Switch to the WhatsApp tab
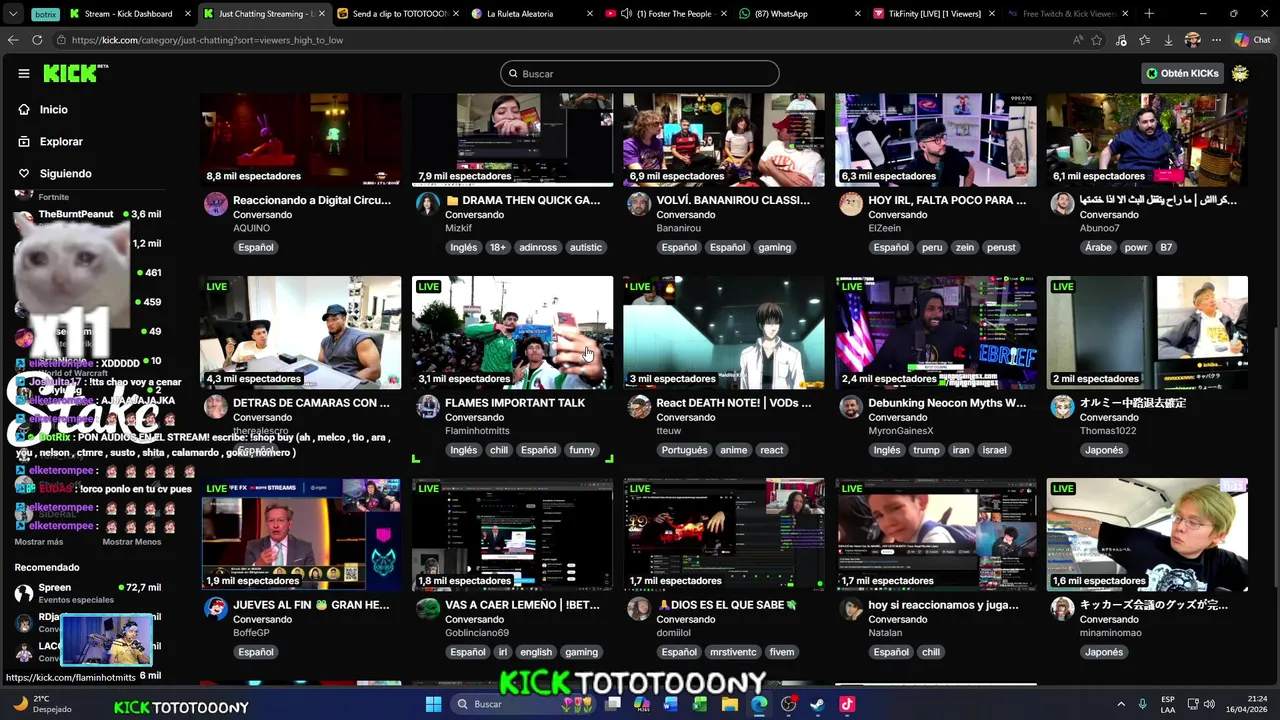The width and height of the screenshot is (1280, 720). (800, 14)
